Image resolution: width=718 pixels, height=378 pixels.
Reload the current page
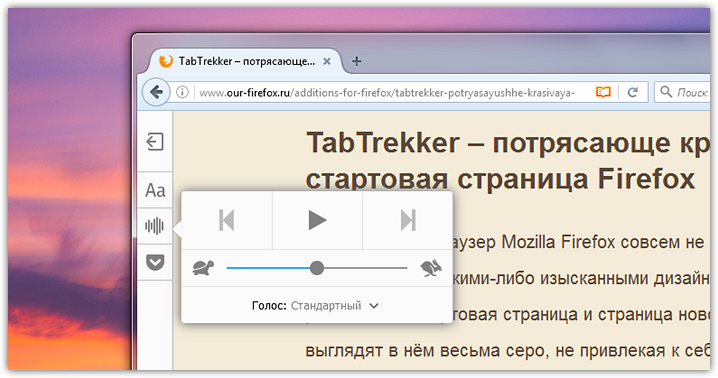pyautogui.click(x=633, y=92)
